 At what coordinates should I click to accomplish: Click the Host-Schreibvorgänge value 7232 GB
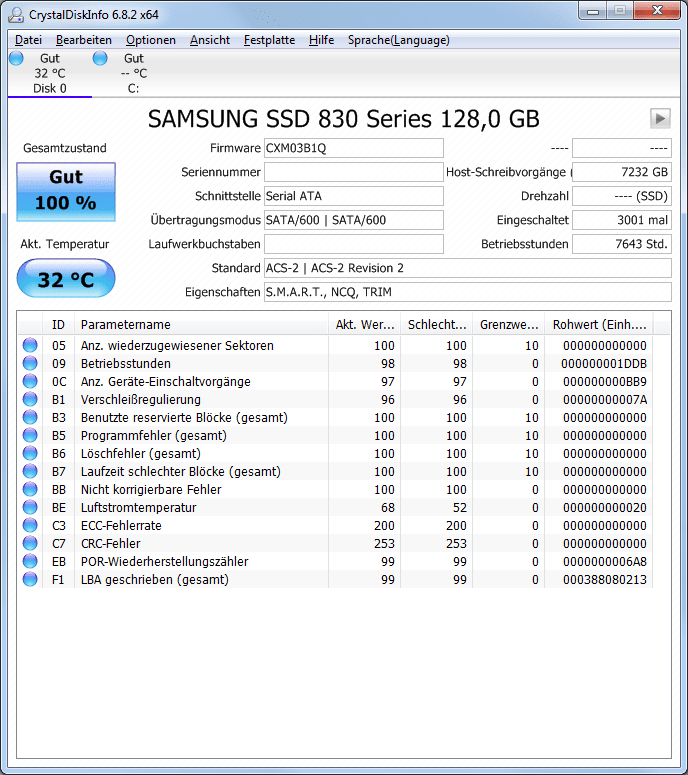coord(622,172)
